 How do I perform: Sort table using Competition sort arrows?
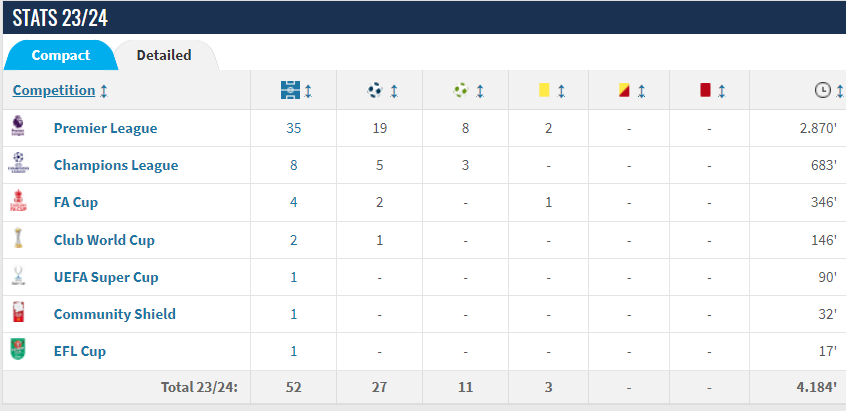104,90
